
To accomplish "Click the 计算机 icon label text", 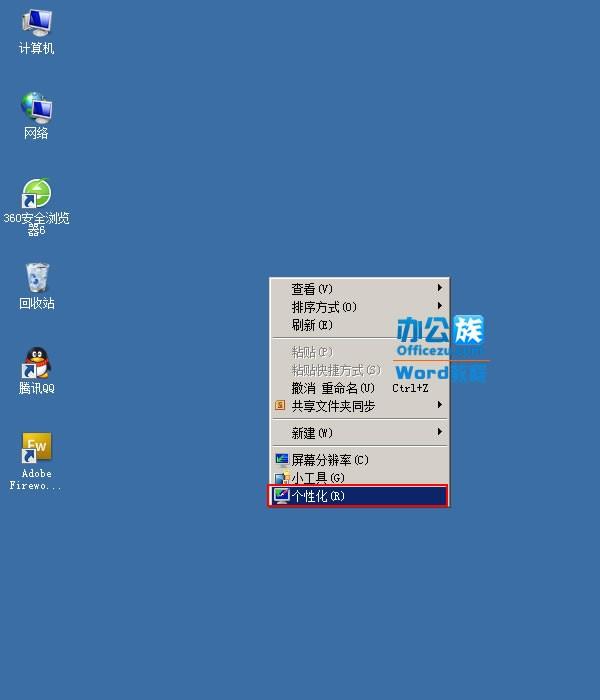I will pyautogui.click(x=37, y=48).
